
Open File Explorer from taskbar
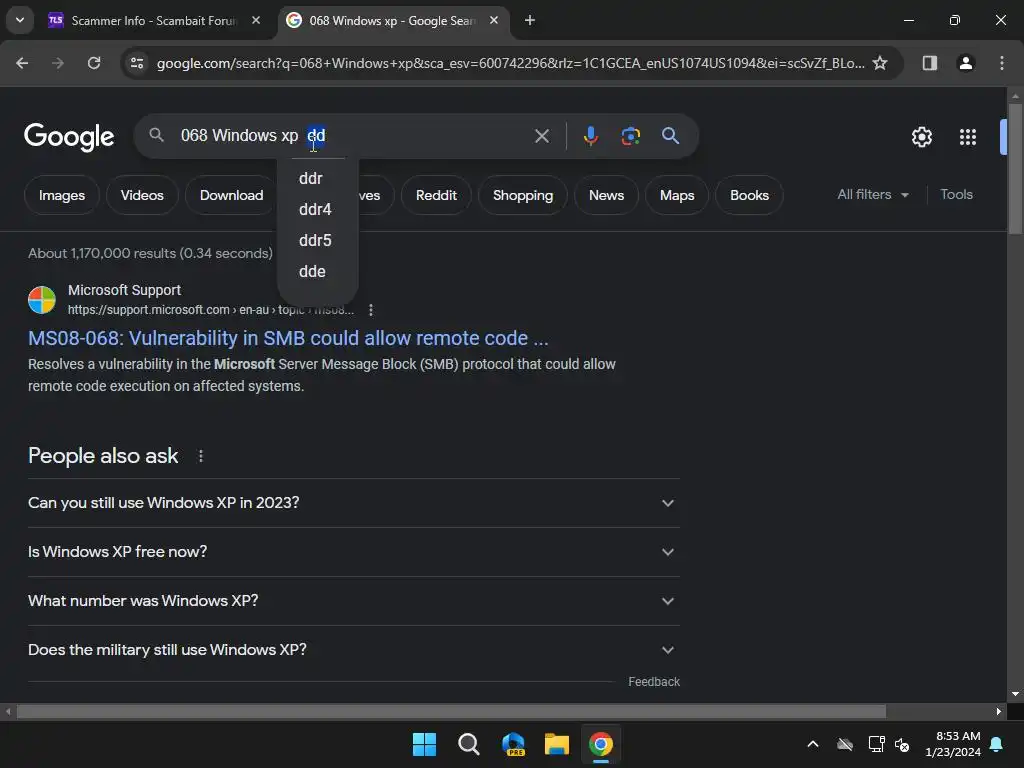(557, 744)
